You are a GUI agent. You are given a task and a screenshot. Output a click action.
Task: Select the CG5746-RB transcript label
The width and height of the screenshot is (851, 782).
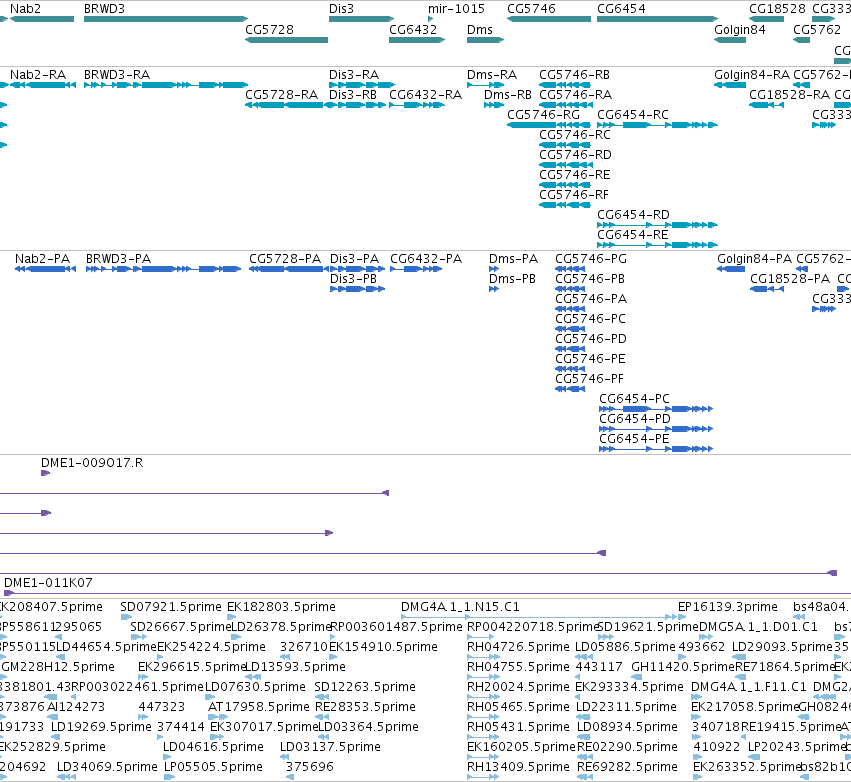(574, 74)
